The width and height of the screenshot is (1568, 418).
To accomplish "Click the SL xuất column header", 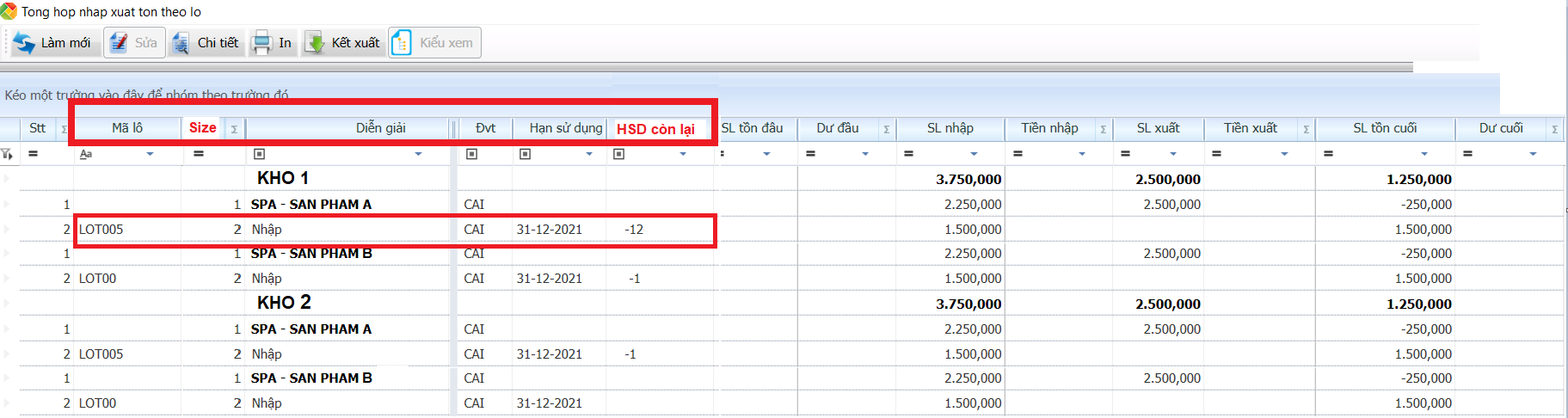I will tap(1158, 128).
